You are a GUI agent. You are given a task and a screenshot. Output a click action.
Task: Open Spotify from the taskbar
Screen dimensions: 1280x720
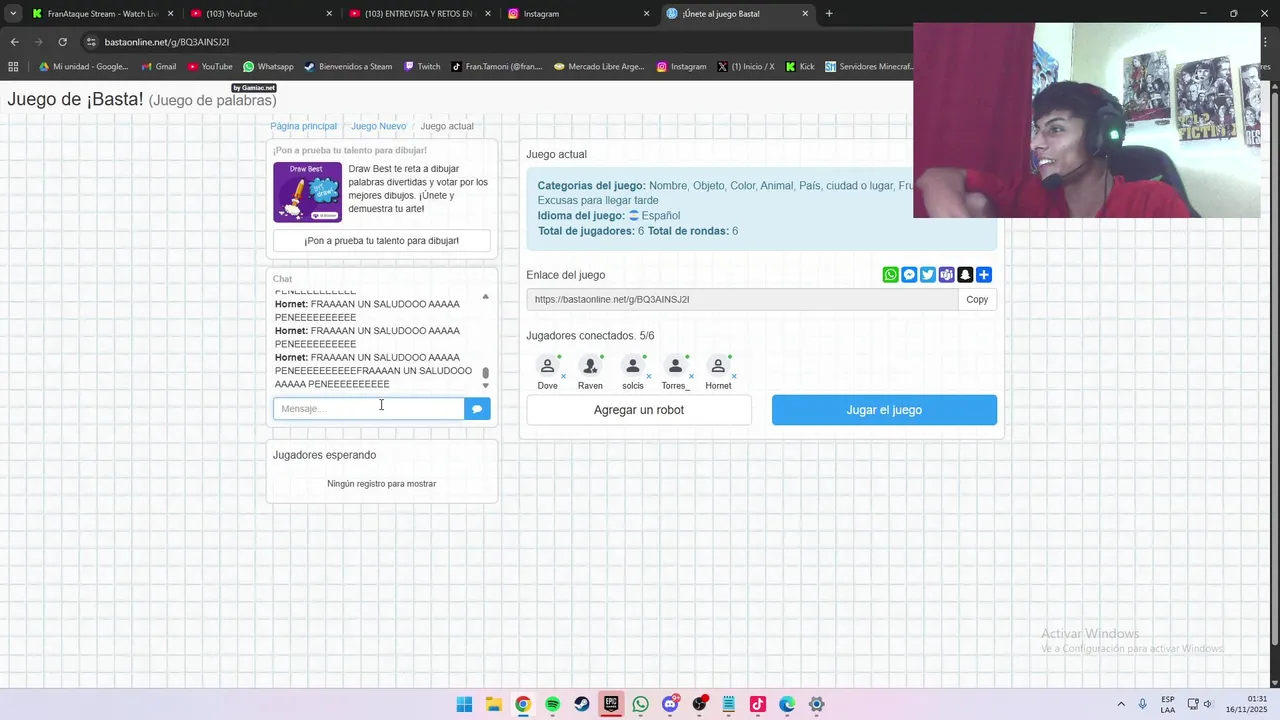coord(552,704)
